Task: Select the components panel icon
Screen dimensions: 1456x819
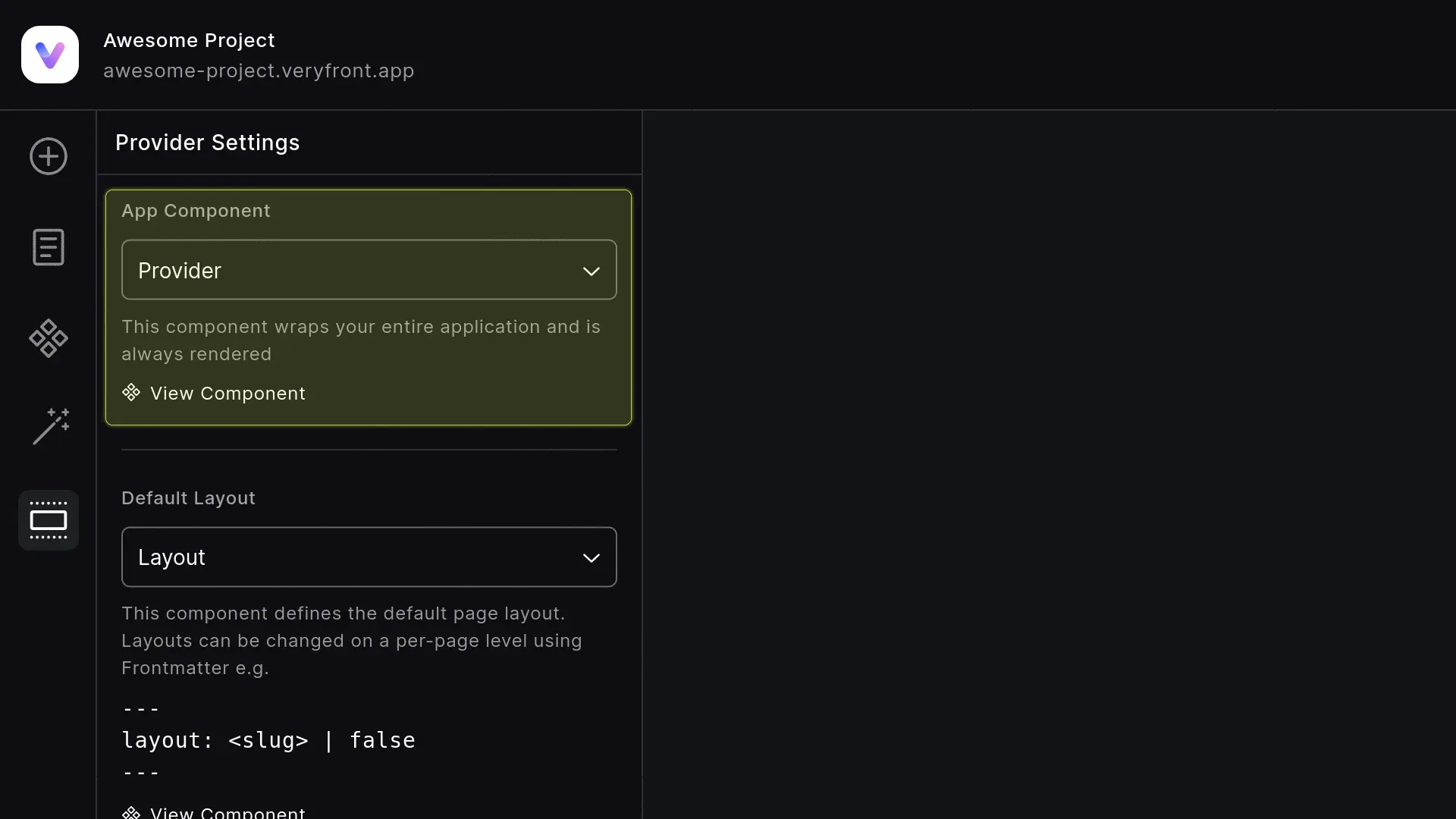Action: click(48, 338)
